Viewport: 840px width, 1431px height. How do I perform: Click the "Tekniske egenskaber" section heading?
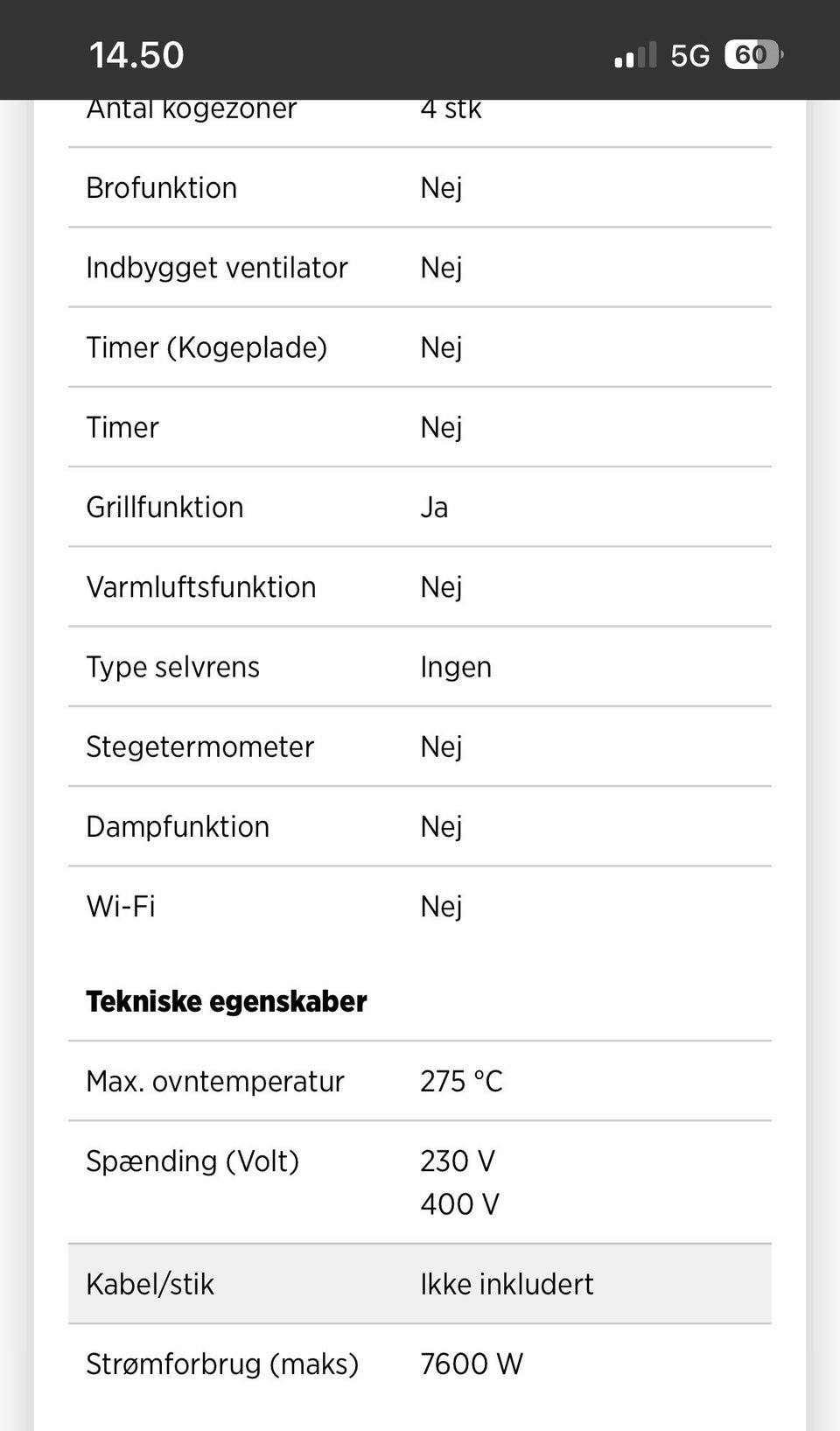(227, 1001)
